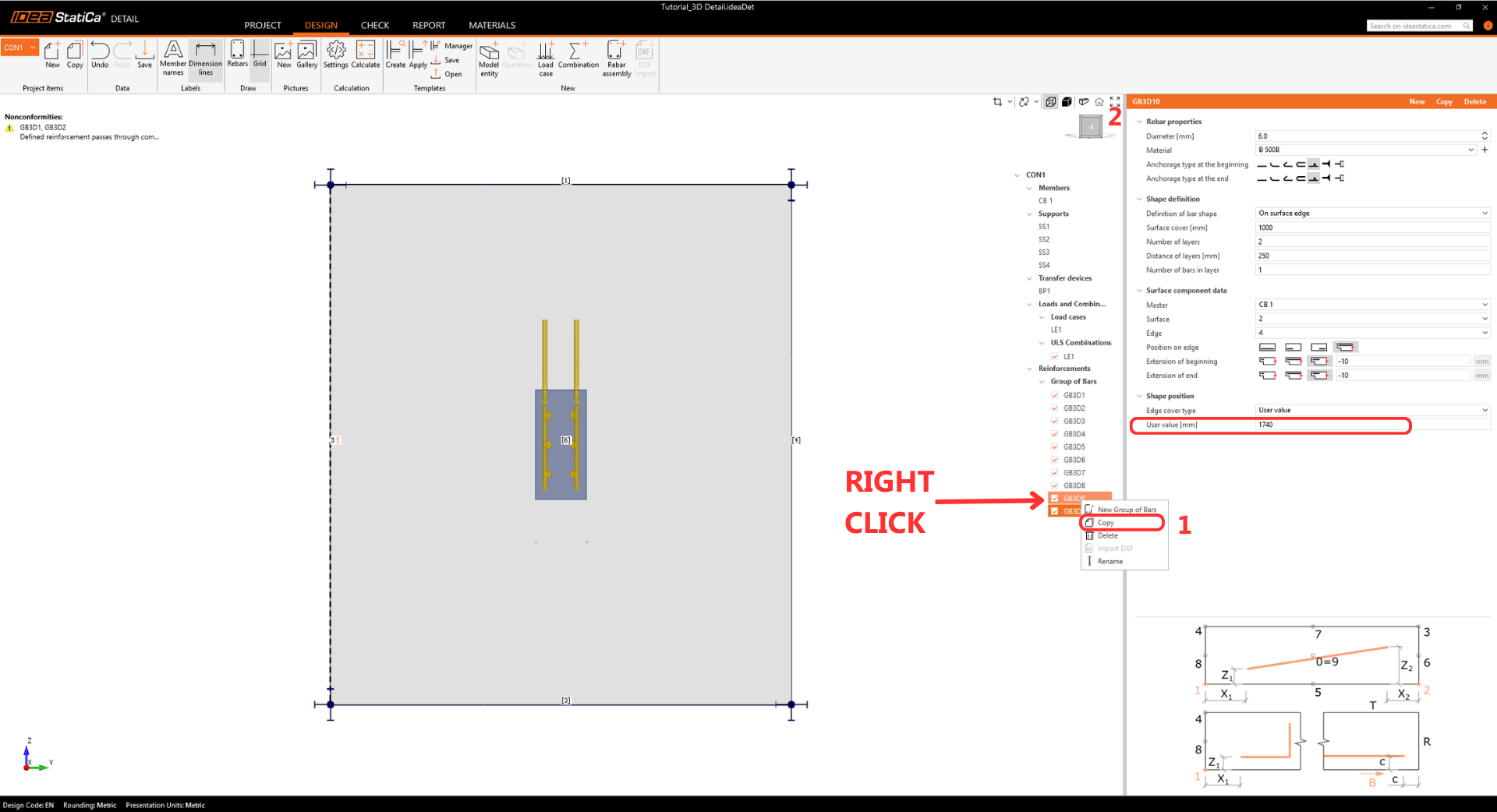
Task: Choose Delete from the context menu
Action: pyautogui.click(x=1124, y=536)
